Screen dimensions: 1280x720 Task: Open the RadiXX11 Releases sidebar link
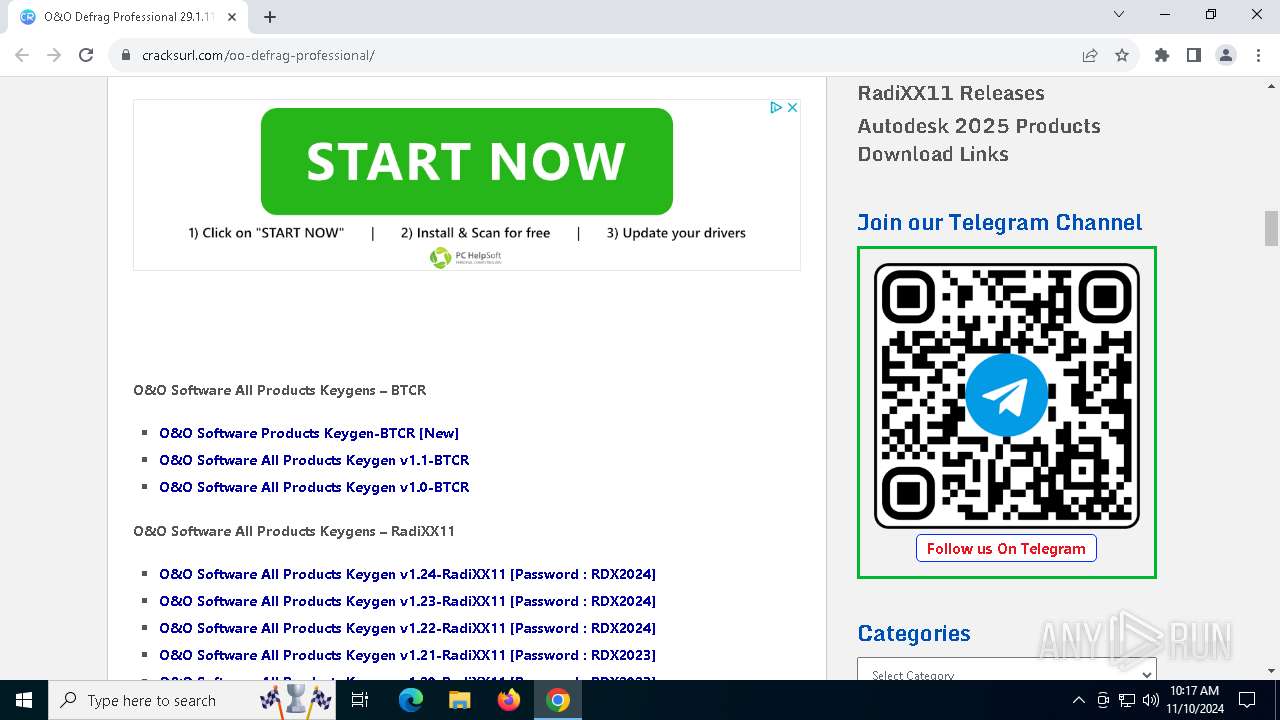[951, 93]
